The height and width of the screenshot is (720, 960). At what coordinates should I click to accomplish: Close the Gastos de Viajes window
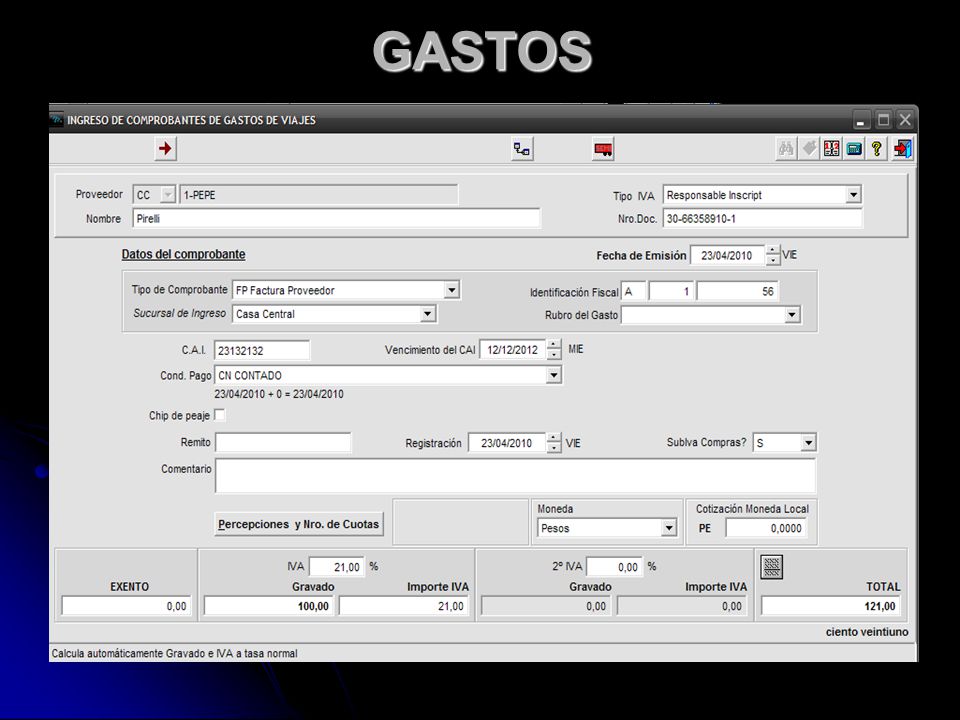click(x=905, y=120)
